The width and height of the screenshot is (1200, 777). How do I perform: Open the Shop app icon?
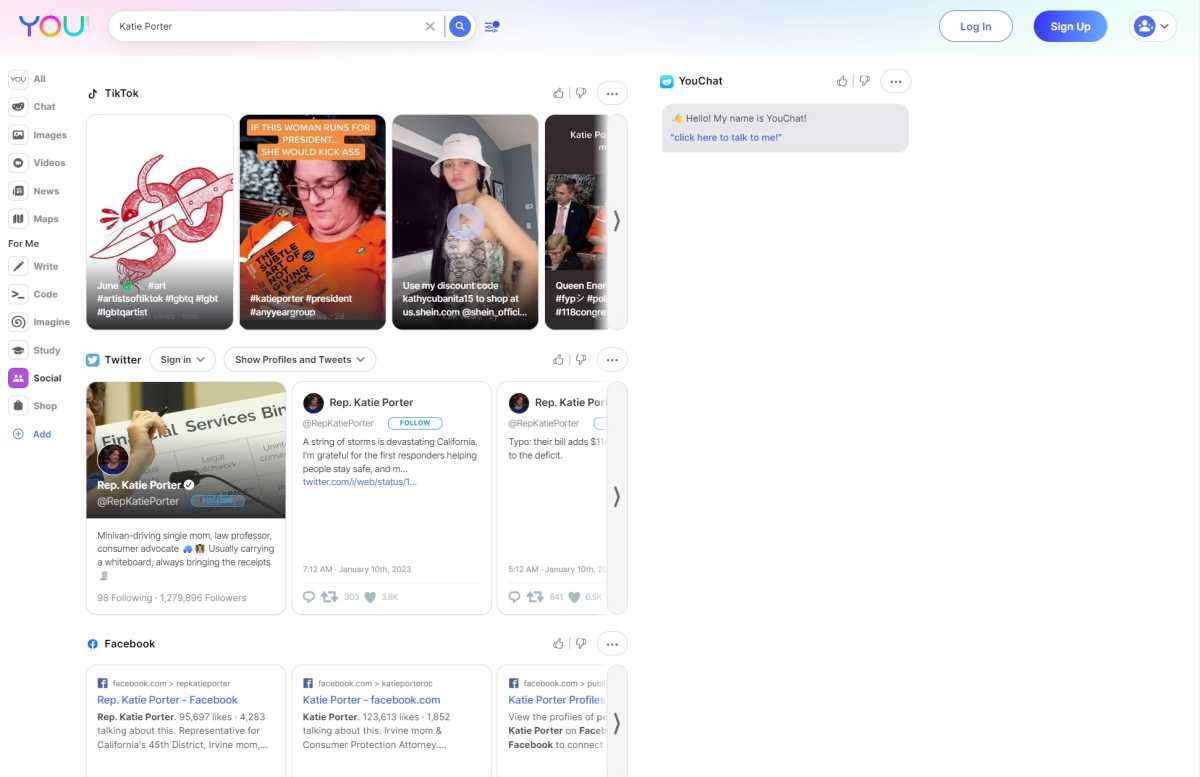(18, 406)
